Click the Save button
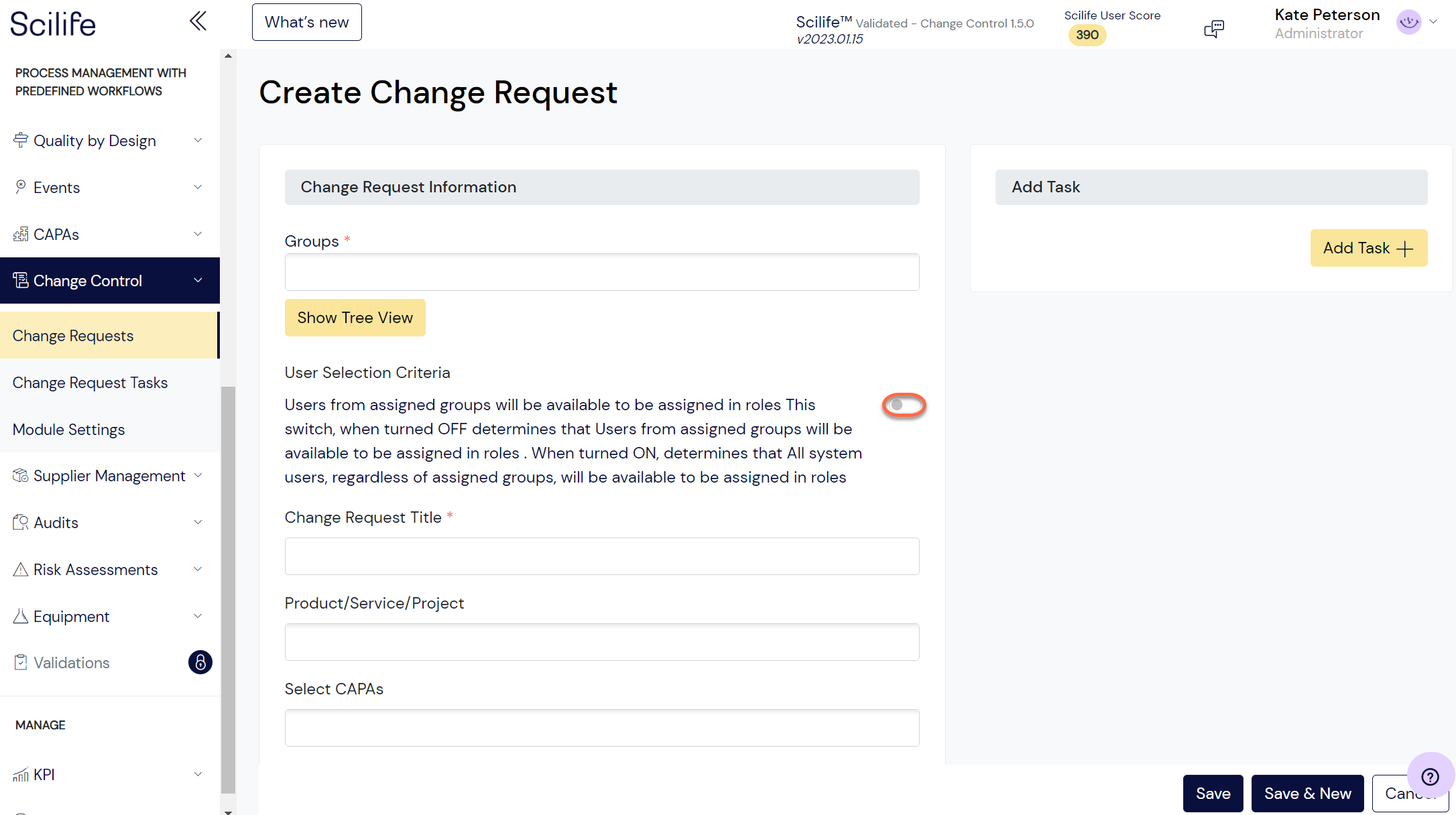Viewport: 1456px width, 815px height. click(x=1213, y=794)
